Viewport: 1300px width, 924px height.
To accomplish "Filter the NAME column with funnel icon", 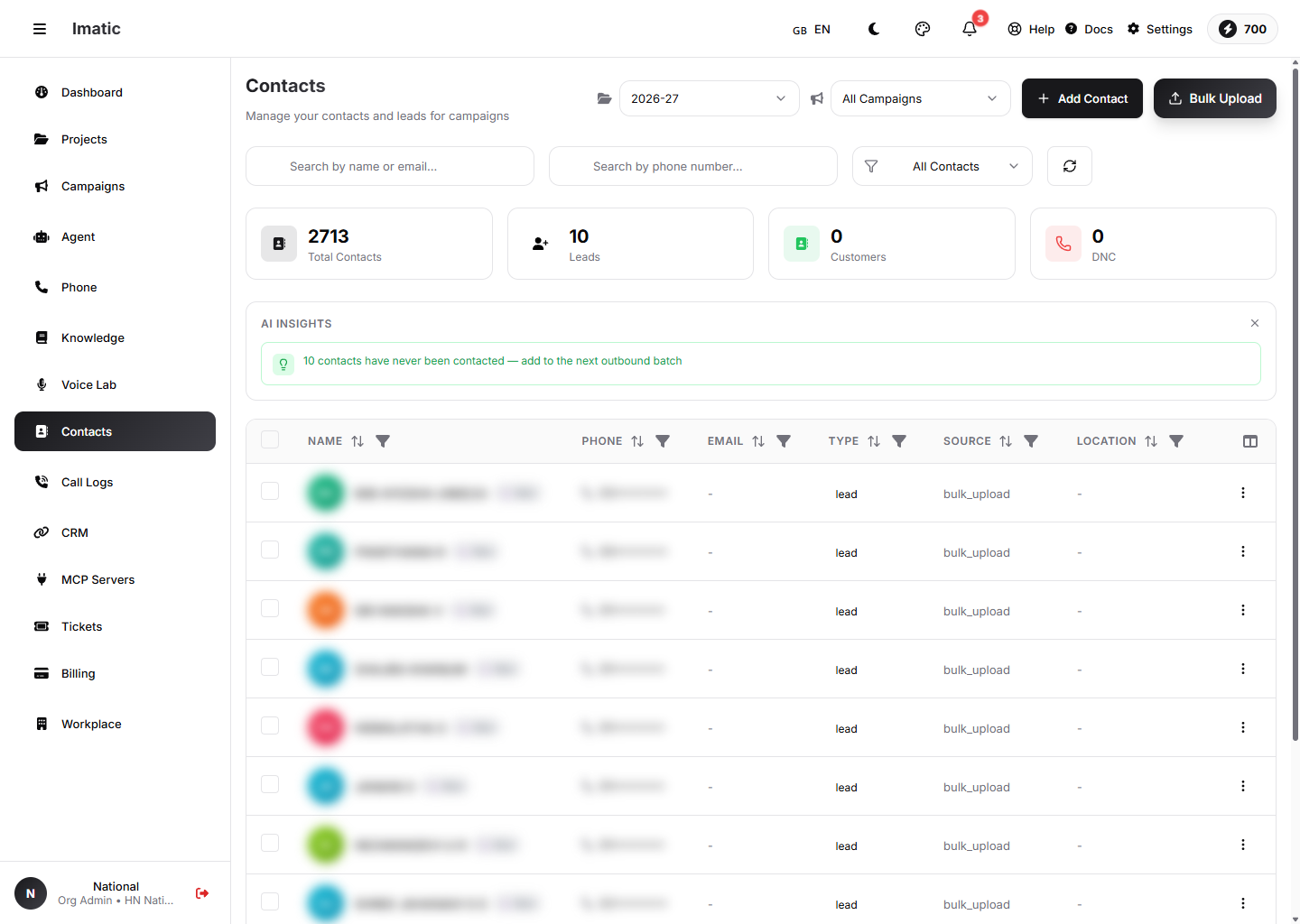I will coord(383,441).
